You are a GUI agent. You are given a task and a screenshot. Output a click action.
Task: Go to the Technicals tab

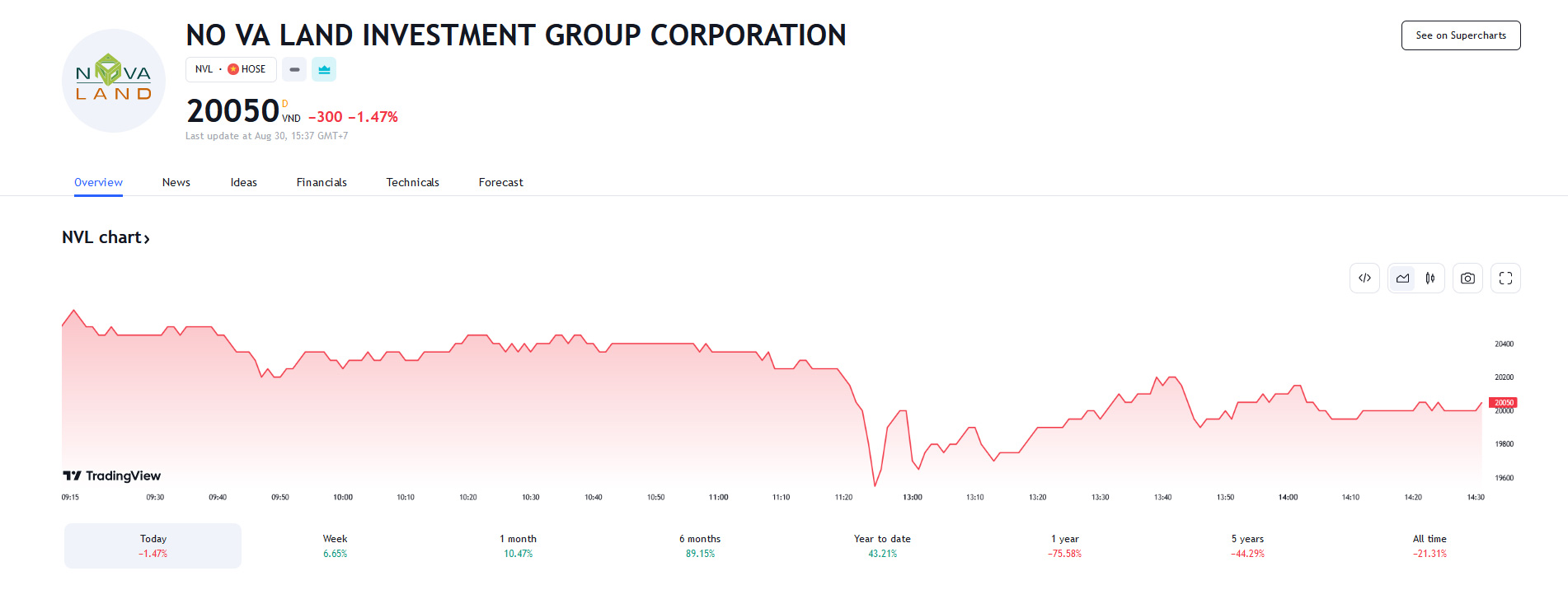(412, 182)
